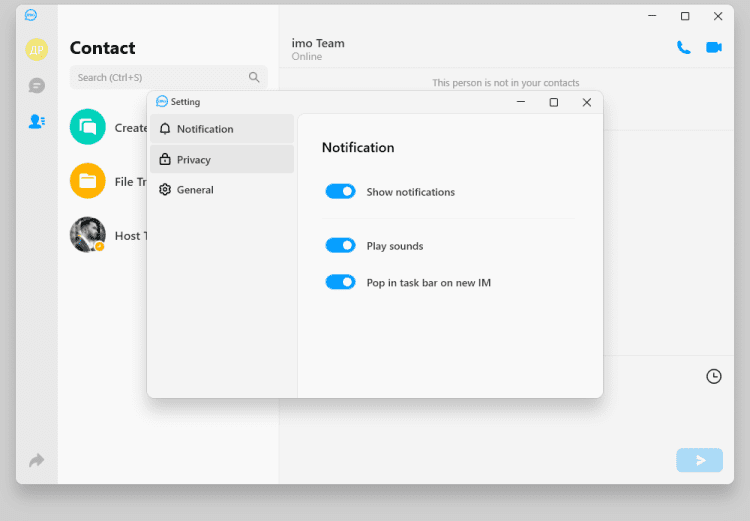Open the Host contact's profile photo
The width and height of the screenshot is (750, 521).
88,235
